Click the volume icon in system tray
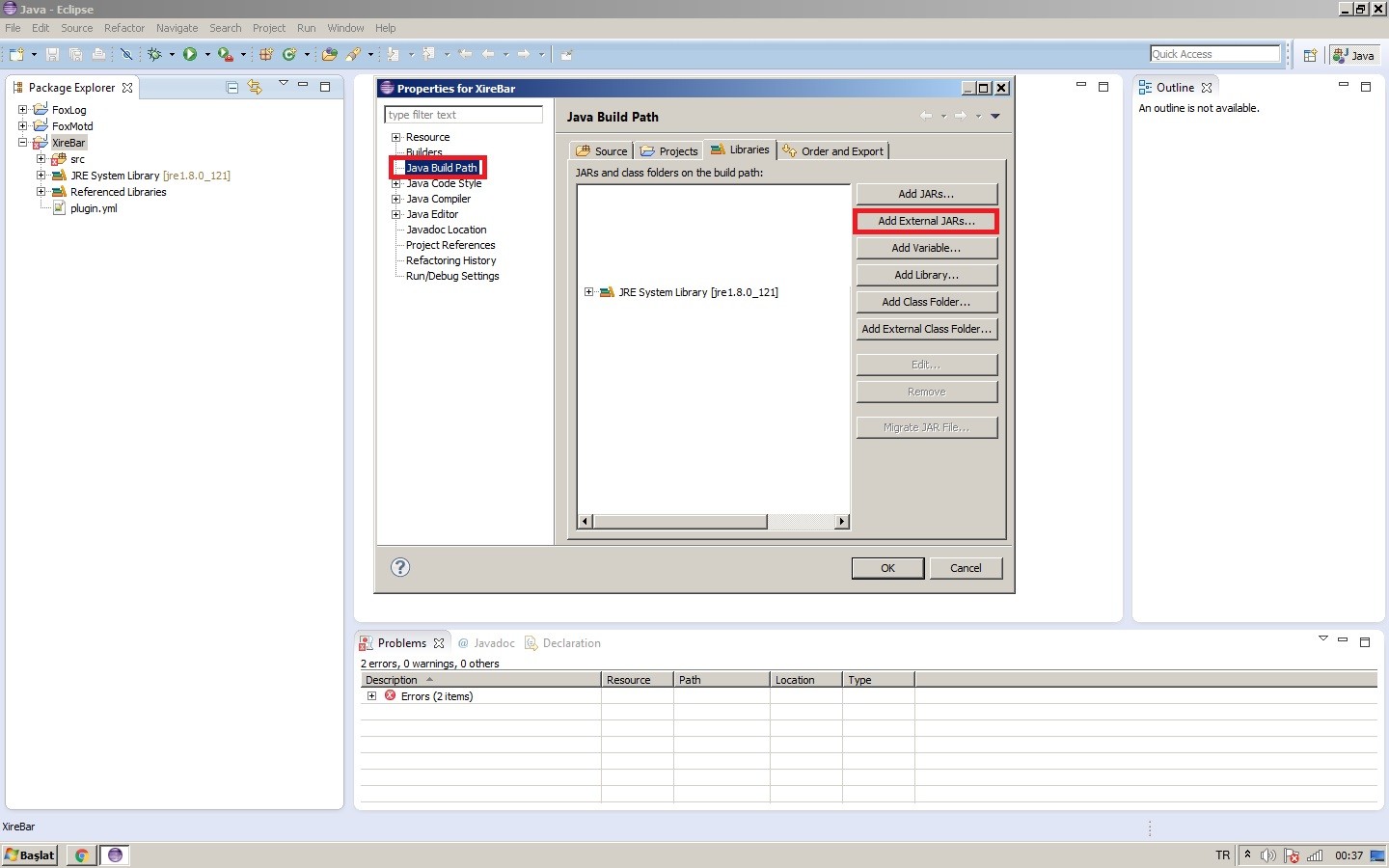Image resolution: width=1389 pixels, height=868 pixels. [x=1268, y=855]
